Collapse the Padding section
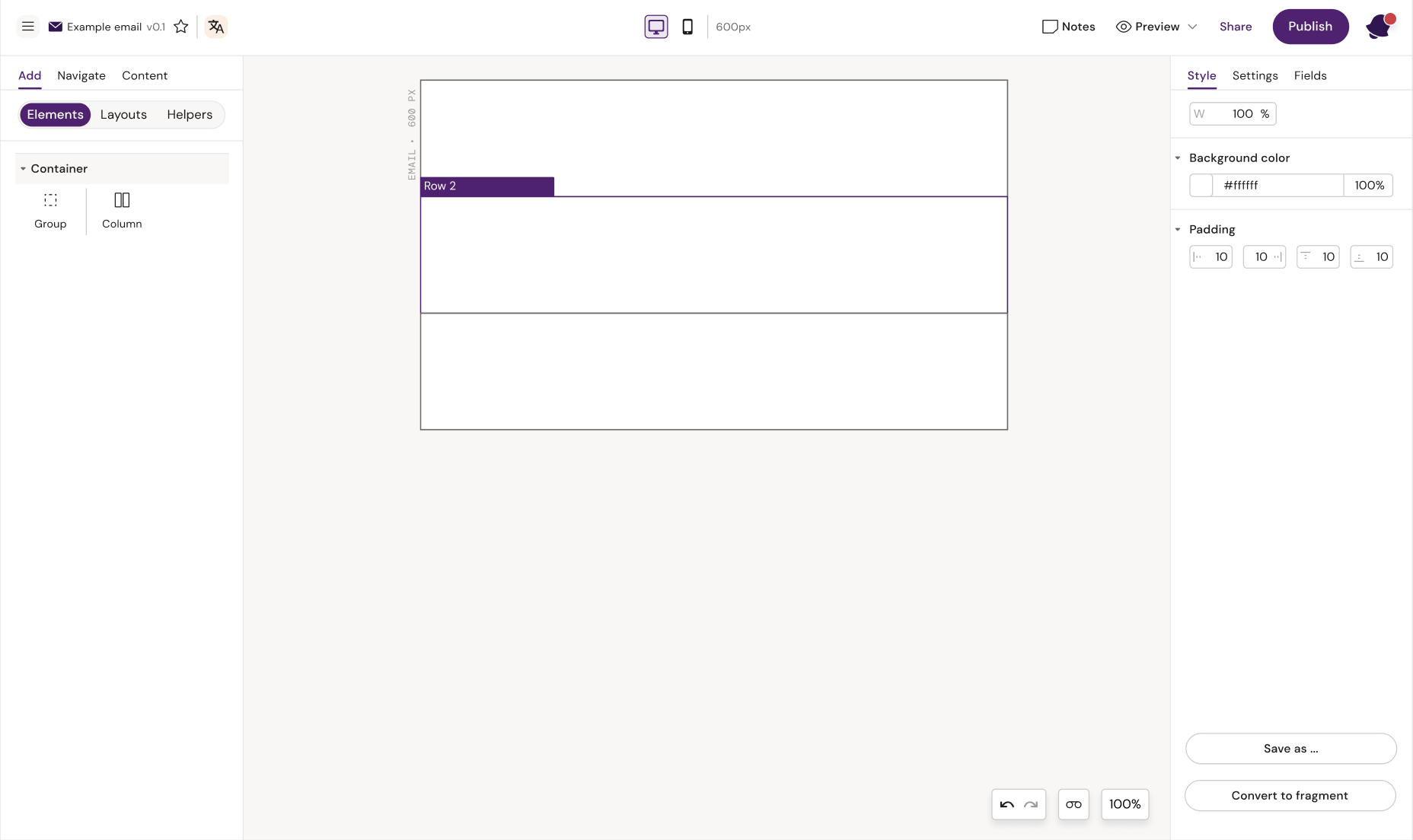This screenshot has width=1413, height=840. [1177, 229]
